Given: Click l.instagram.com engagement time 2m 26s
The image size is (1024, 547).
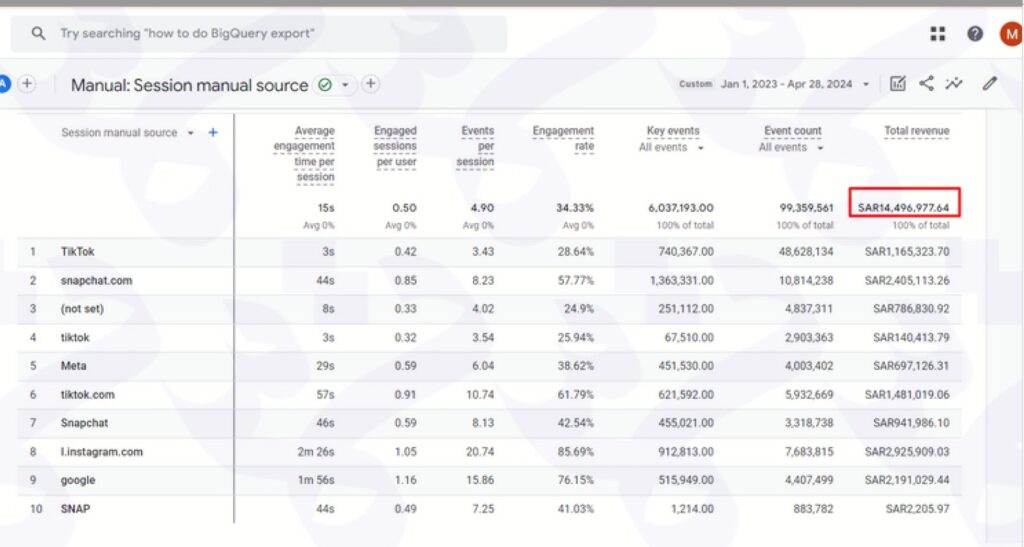Looking at the screenshot, I should tap(316, 452).
